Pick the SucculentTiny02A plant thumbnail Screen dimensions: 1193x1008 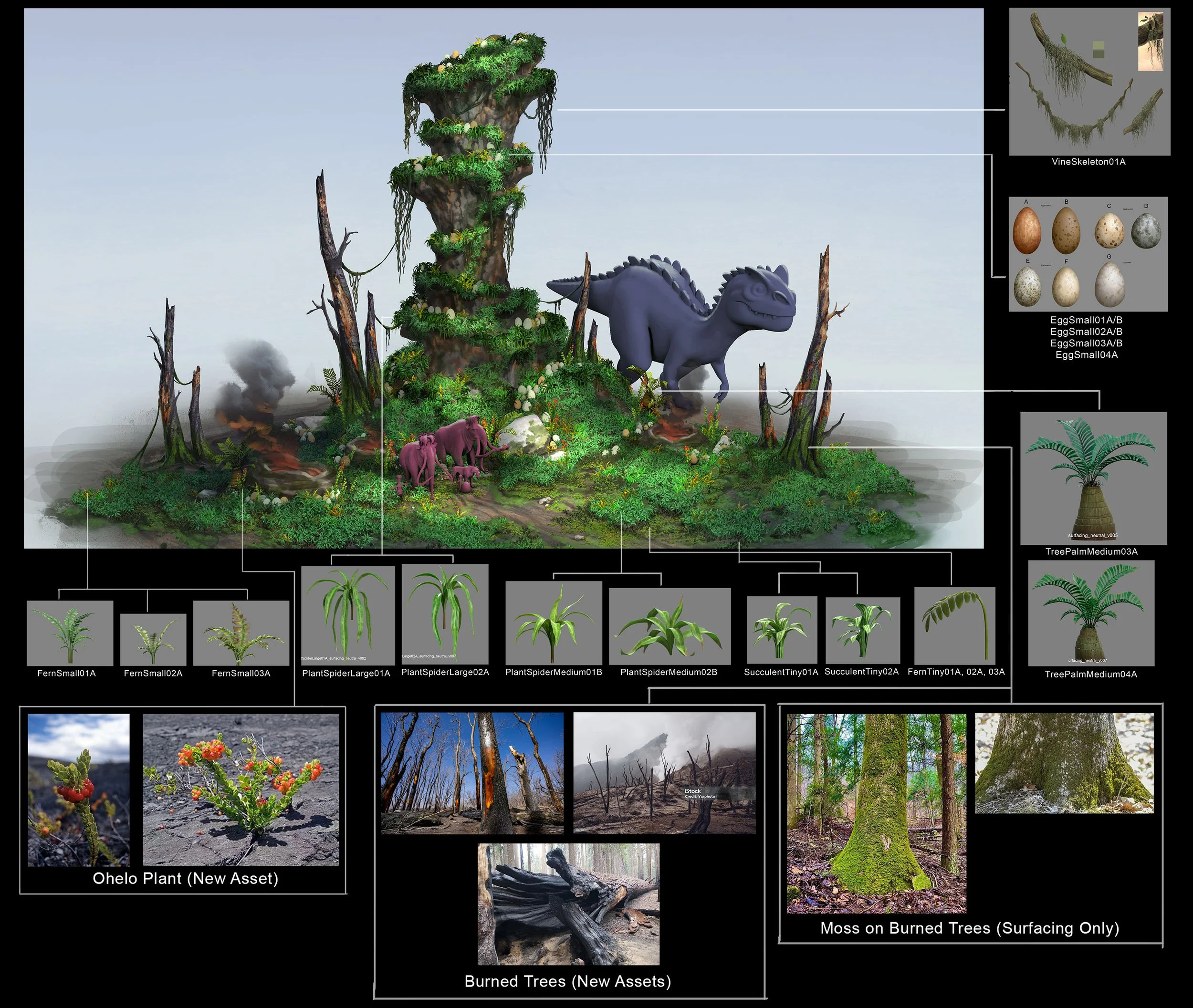point(863,631)
